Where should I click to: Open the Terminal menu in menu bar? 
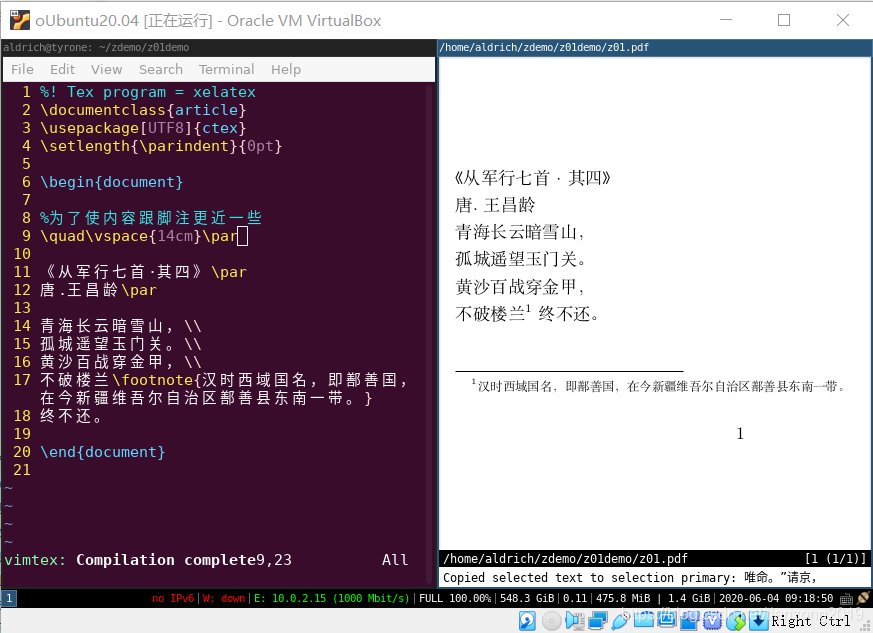click(x=227, y=69)
